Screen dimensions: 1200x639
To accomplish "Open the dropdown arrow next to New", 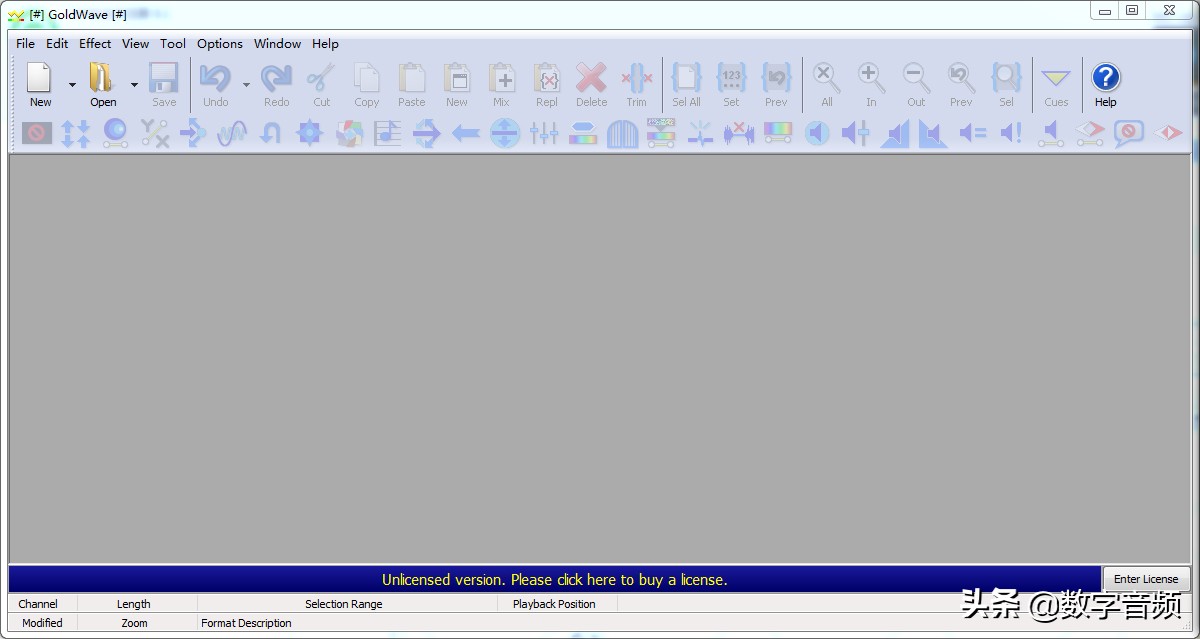I will [72, 85].
